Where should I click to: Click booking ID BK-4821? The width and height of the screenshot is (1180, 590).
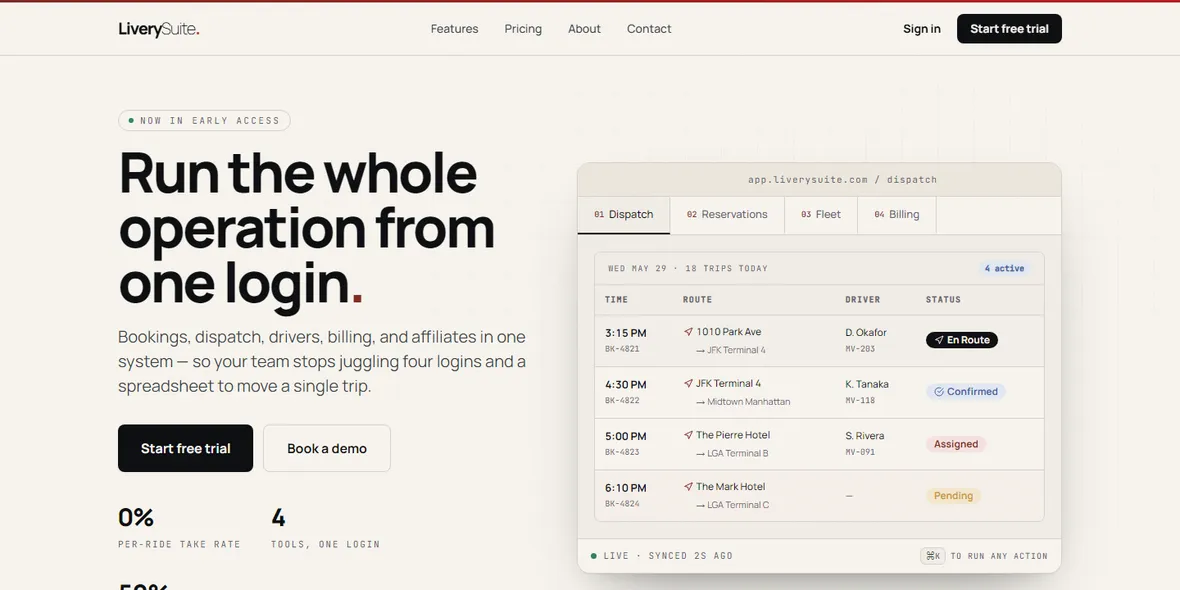coord(622,349)
